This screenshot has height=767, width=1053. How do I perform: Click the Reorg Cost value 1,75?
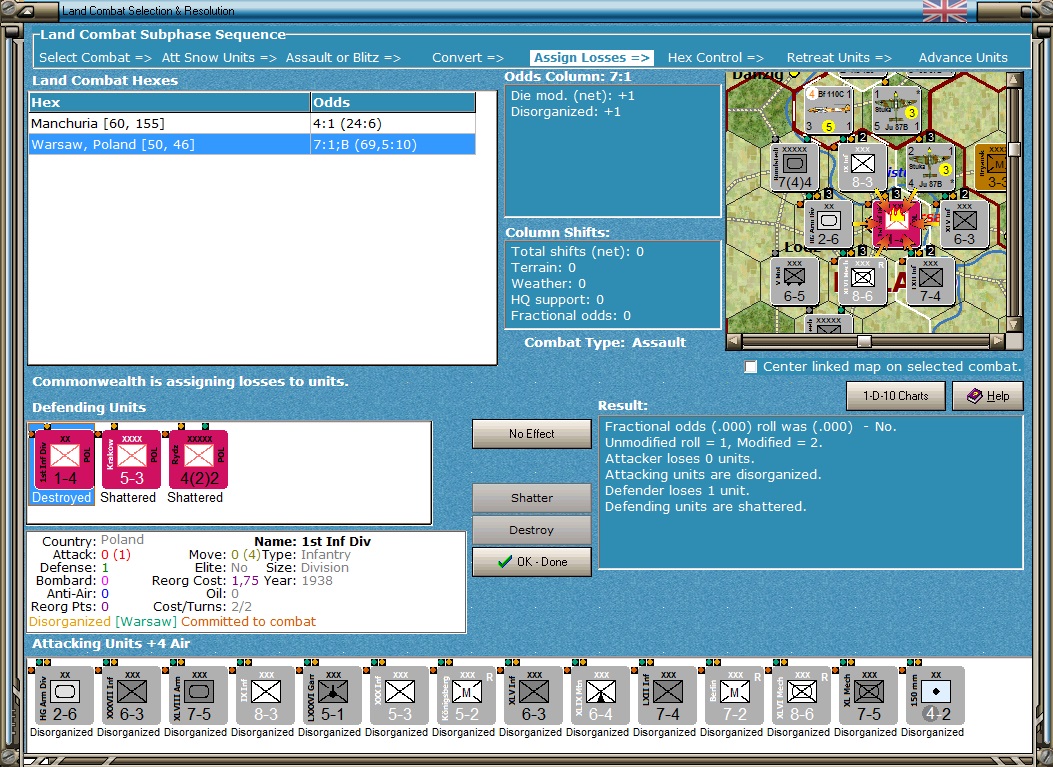245,580
